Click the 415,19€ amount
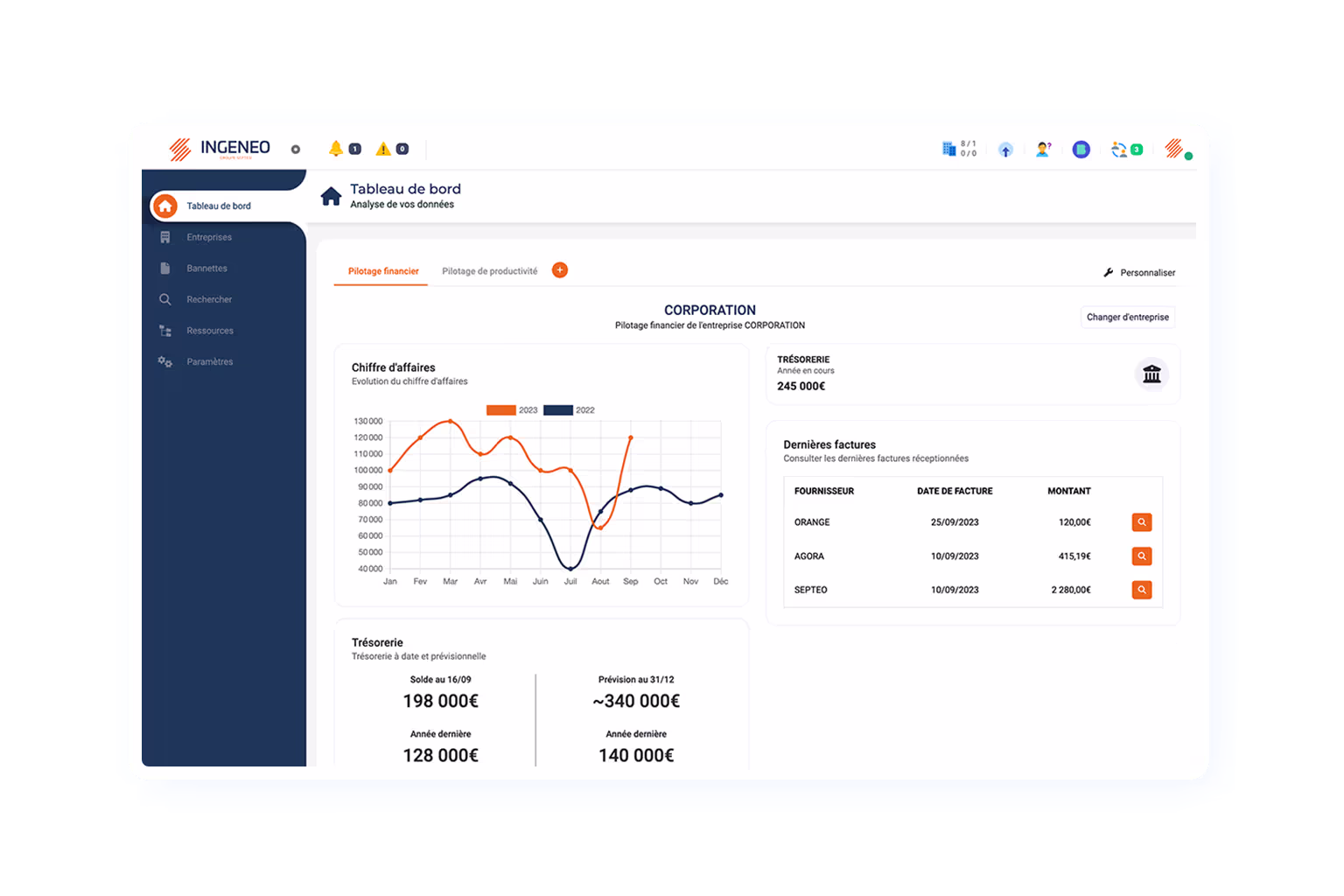This screenshot has height=896, width=1344. tap(1074, 556)
